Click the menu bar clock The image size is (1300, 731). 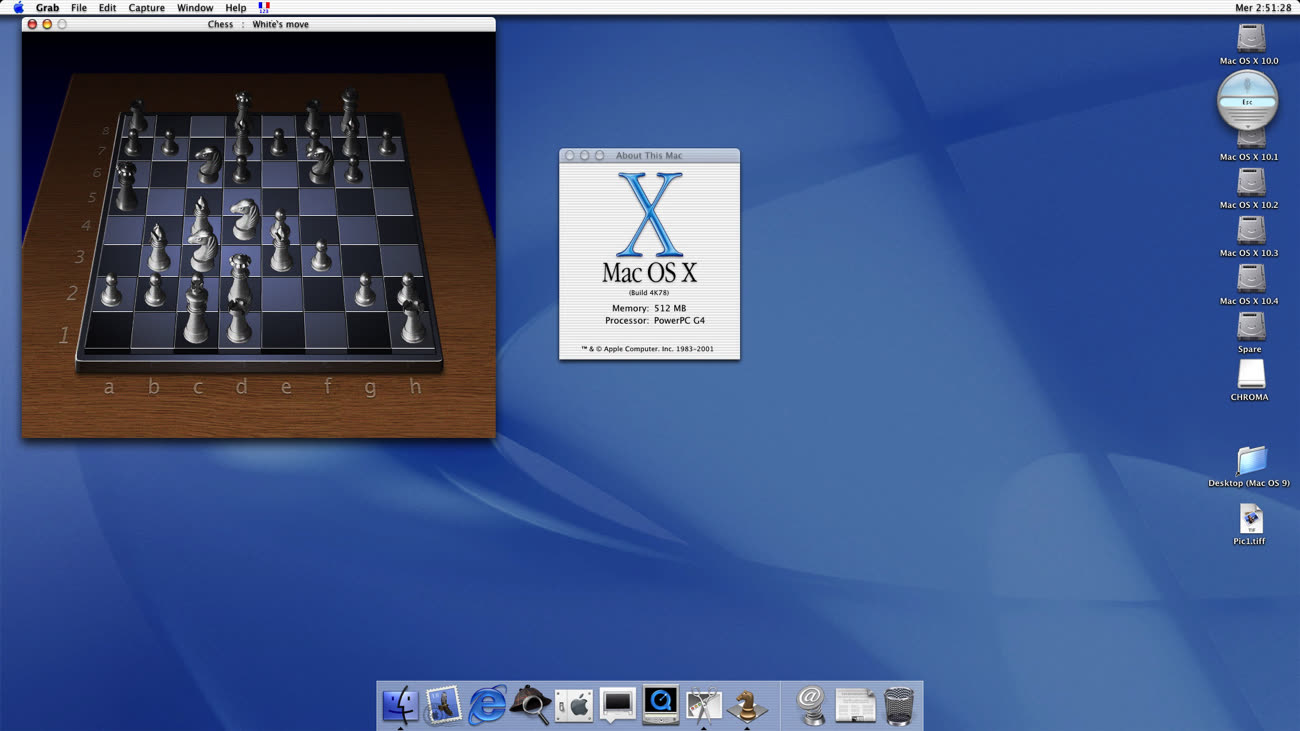coord(1263,8)
